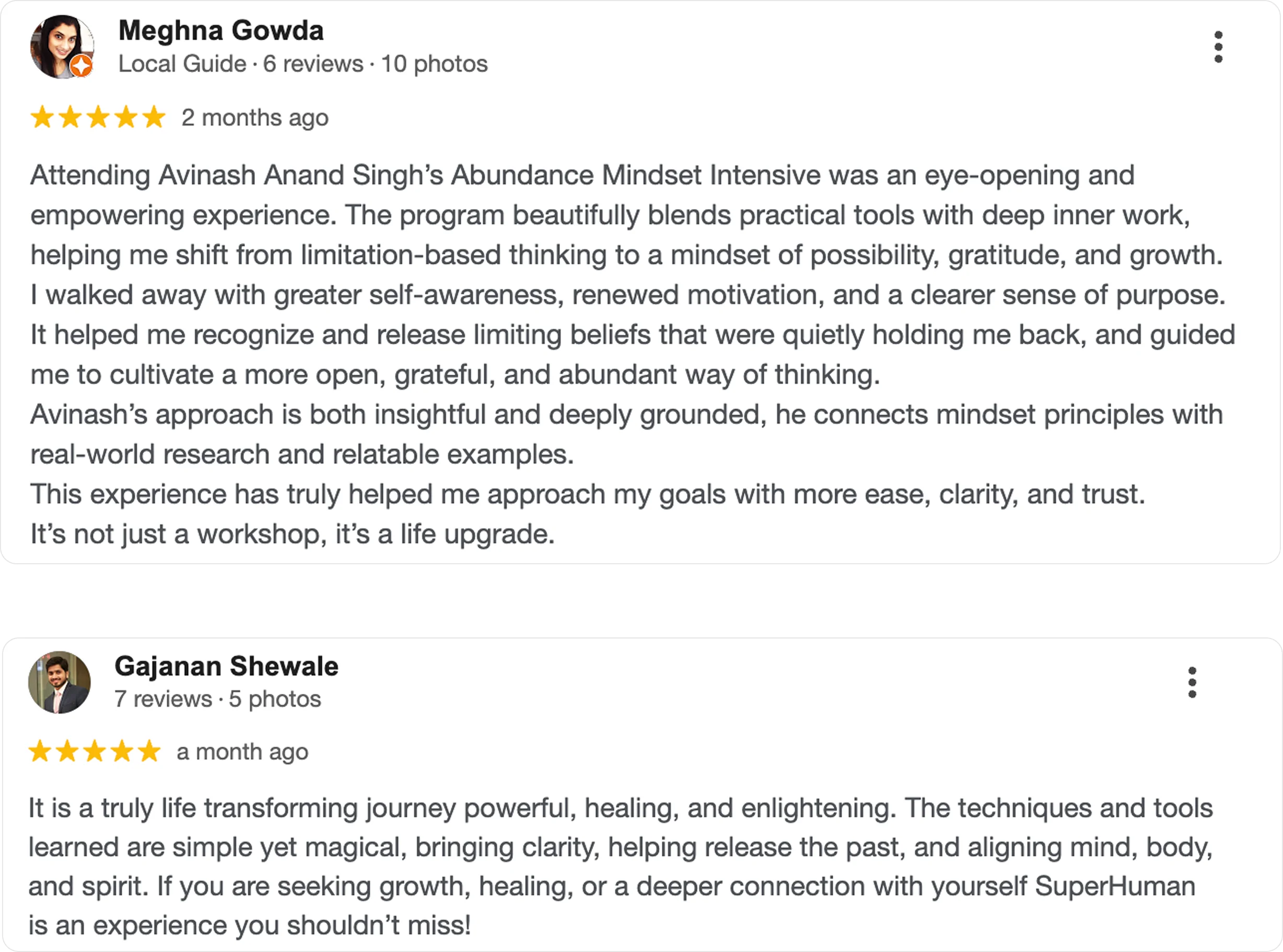Click the reviewer name Gajanan Shewale
This screenshot has width=1283, height=952.
point(226,666)
